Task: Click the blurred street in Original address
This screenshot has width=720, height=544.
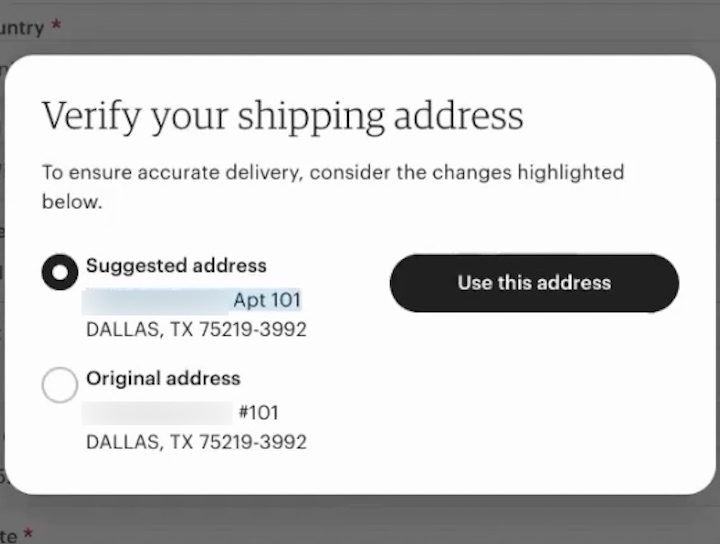Action: 158,412
